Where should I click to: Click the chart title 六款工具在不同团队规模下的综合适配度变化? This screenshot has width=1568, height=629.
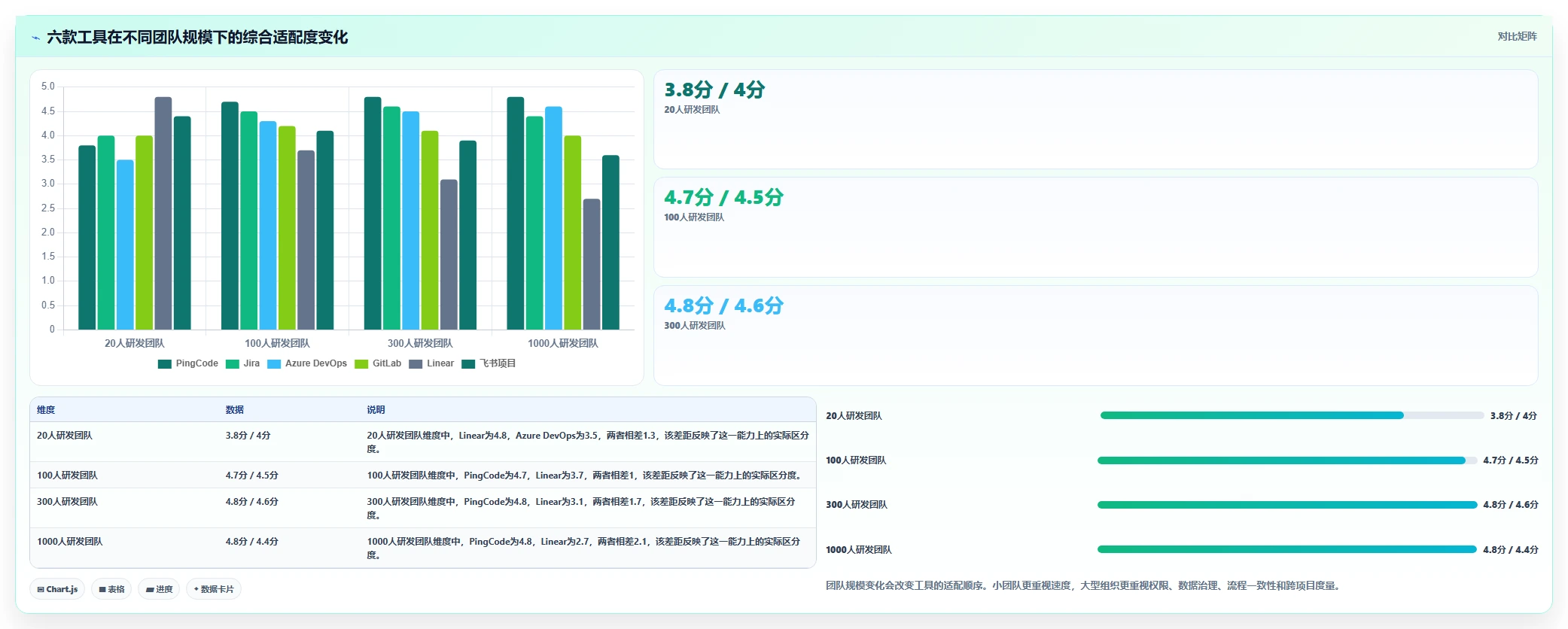point(197,38)
